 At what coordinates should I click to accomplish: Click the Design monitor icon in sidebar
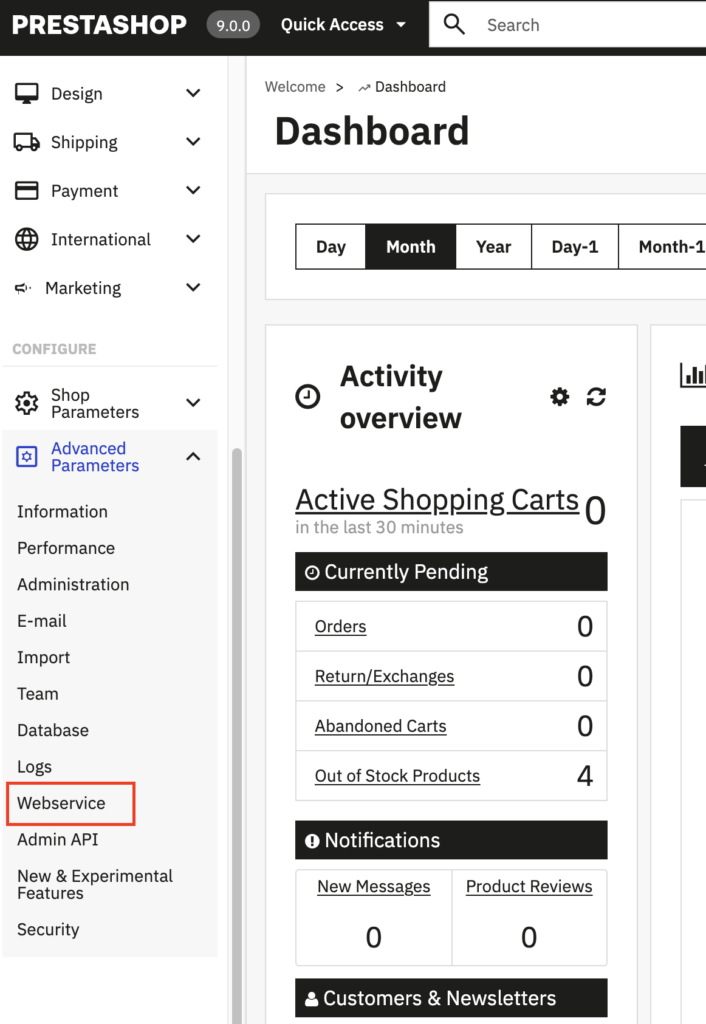pyautogui.click(x=27, y=94)
